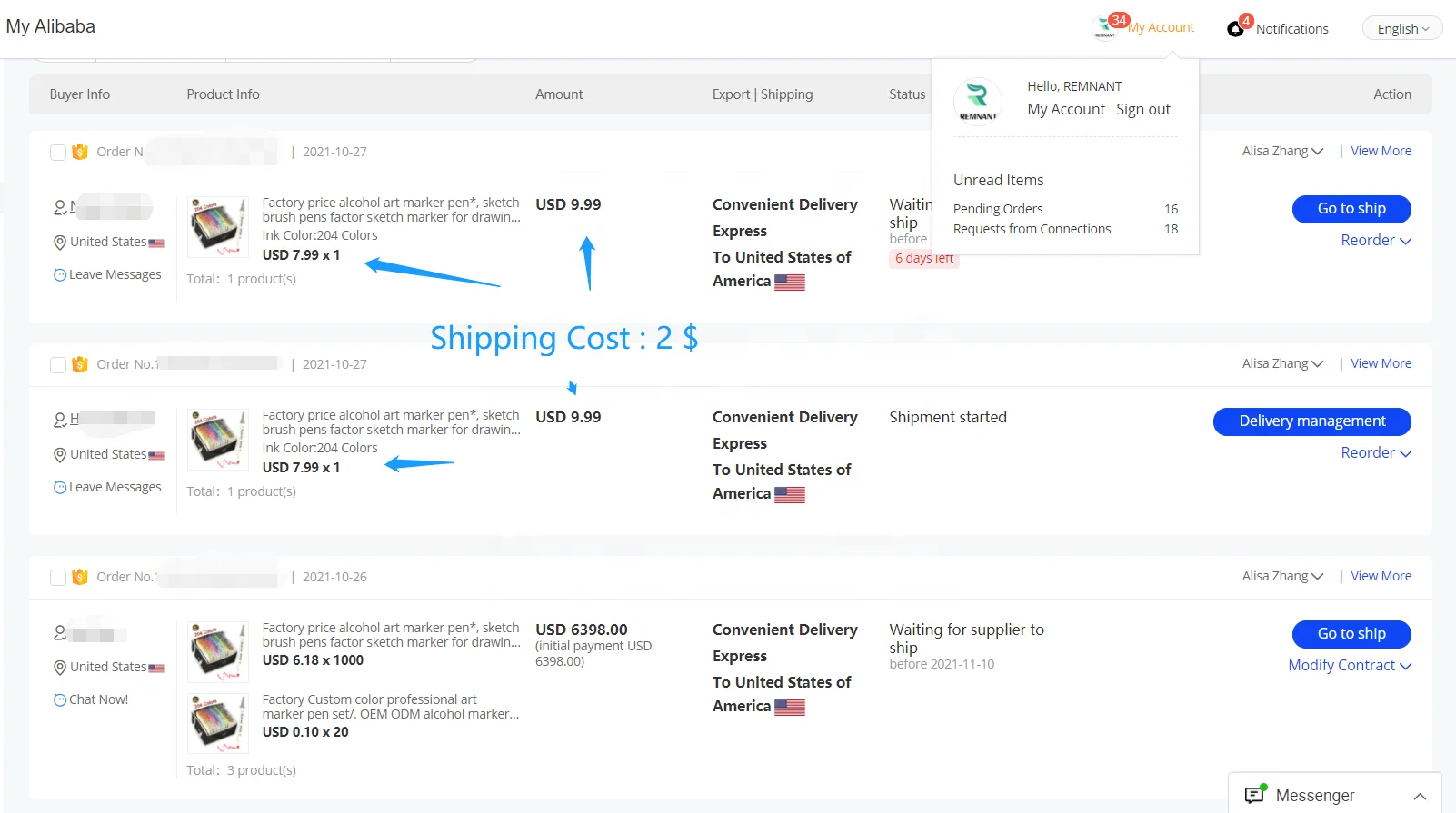Check the box for the 2021-10-26 order

(58, 578)
